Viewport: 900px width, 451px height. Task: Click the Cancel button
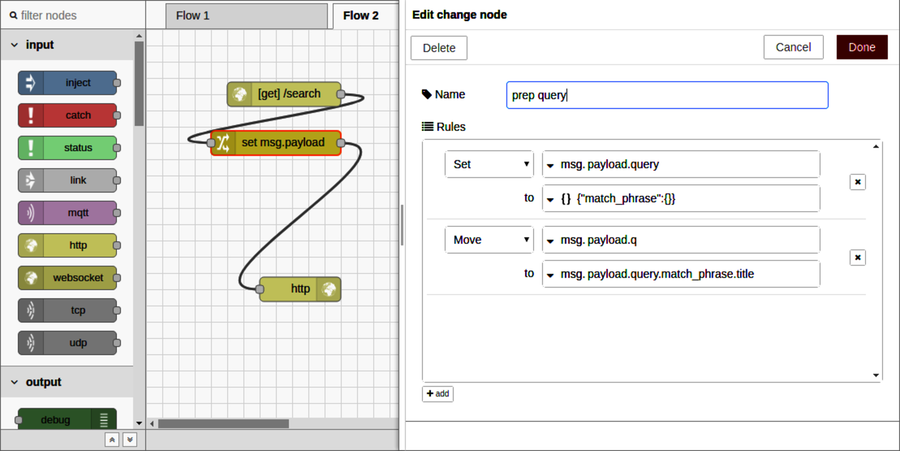pos(793,47)
